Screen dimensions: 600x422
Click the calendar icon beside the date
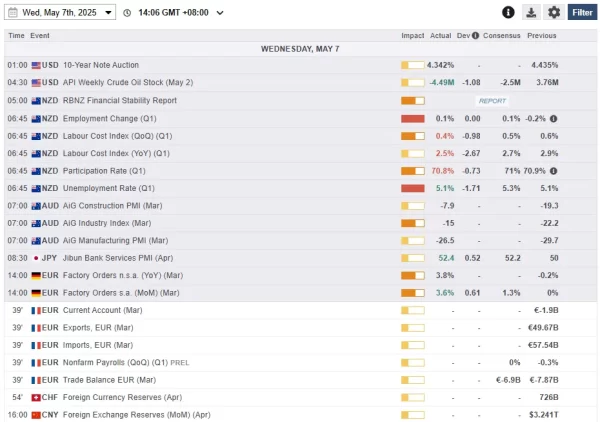[13, 12]
